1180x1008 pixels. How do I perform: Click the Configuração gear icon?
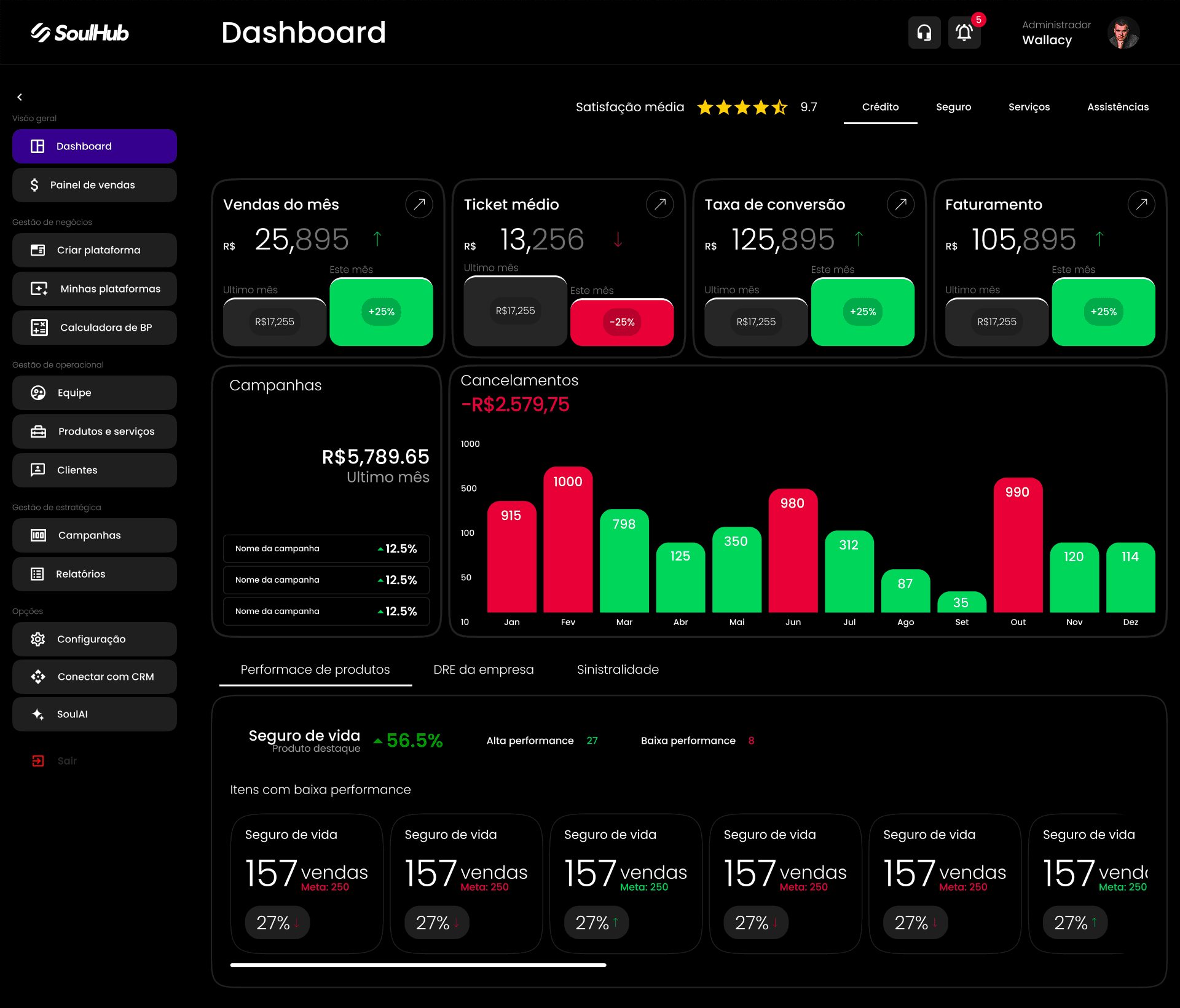(38, 639)
